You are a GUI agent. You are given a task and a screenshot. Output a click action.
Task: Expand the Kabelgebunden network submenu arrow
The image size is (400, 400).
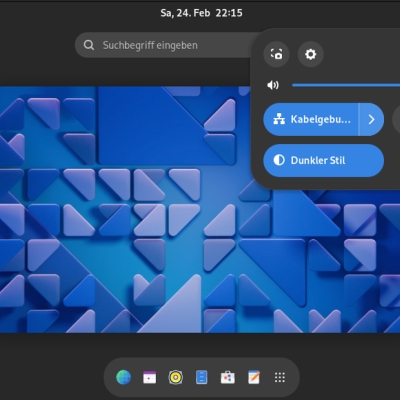pos(372,119)
